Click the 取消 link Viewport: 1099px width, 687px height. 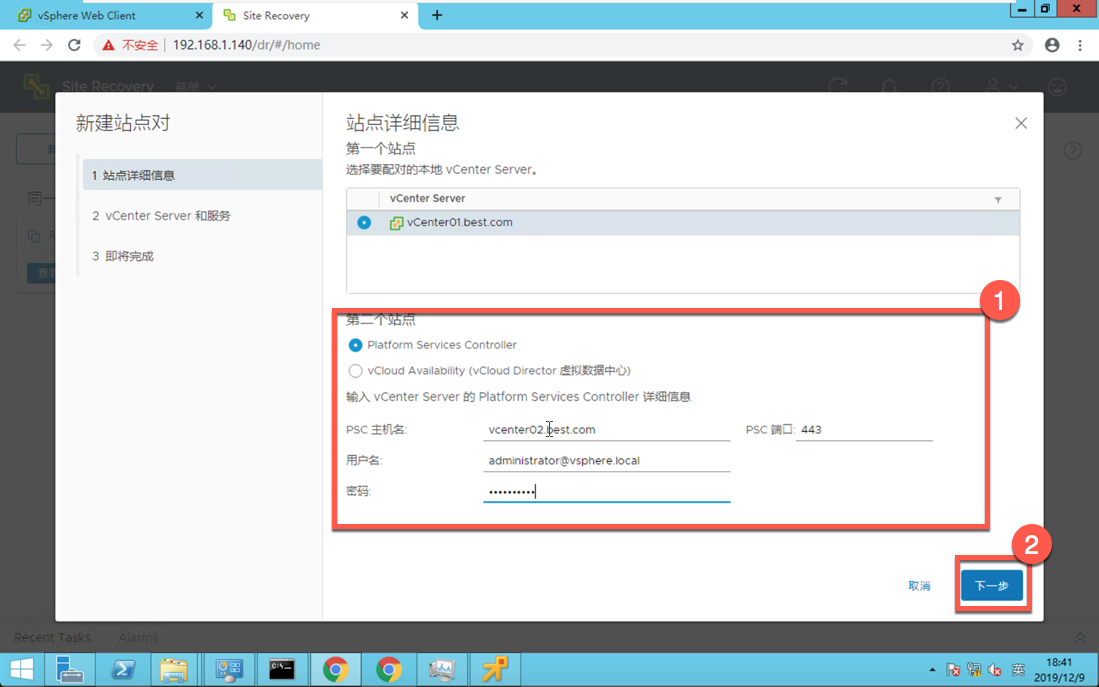[919, 585]
